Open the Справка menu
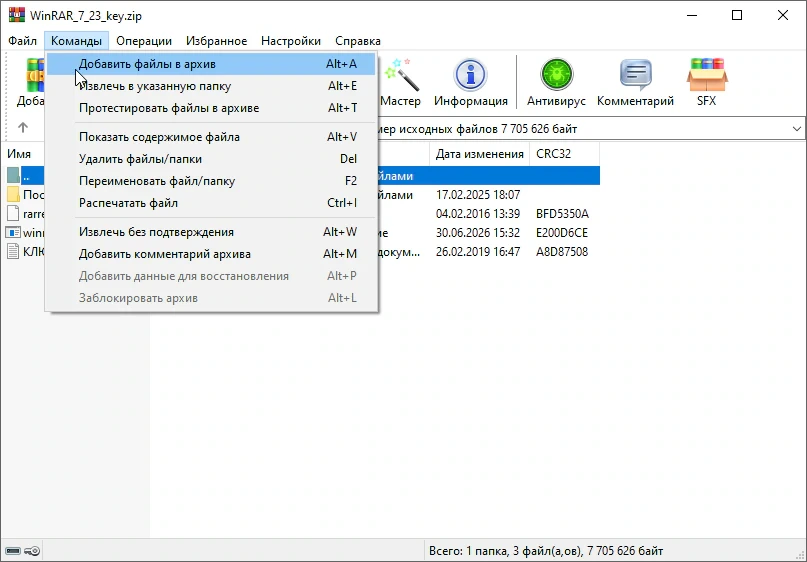This screenshot has width=807, height=562. tap(358, 41)
